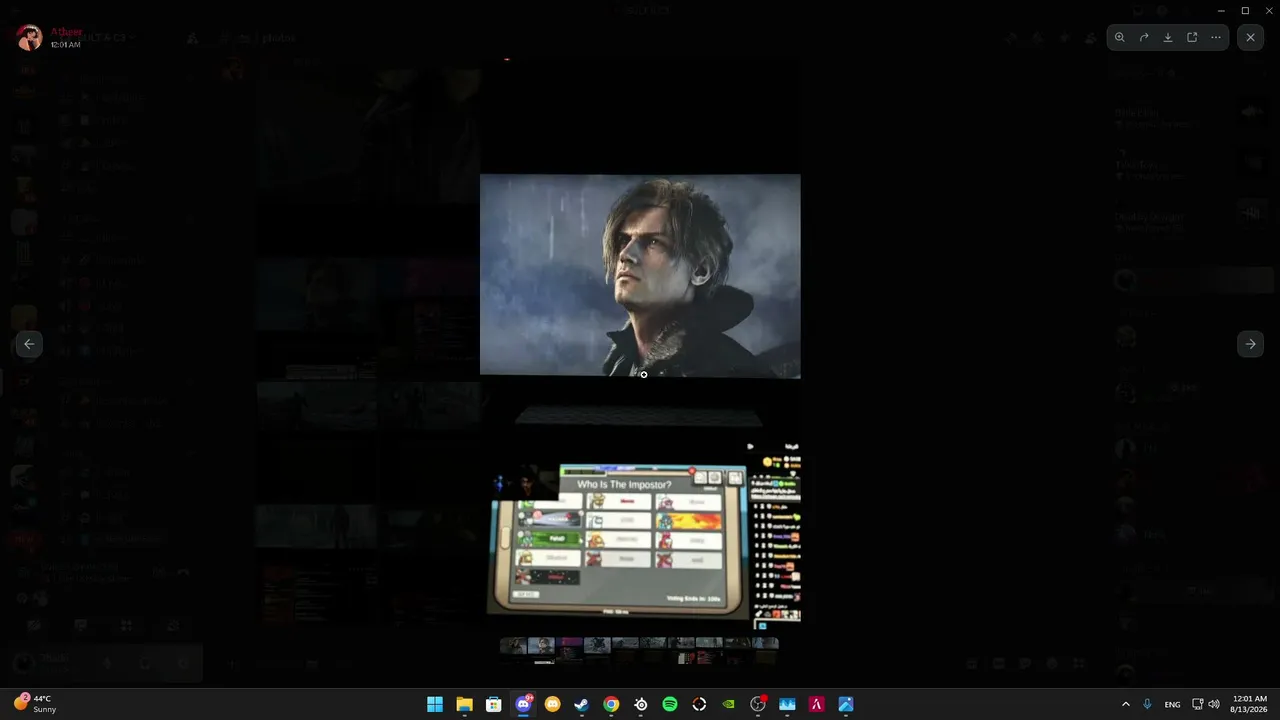The width and height of the screenshot is (1280, 720).
Task: Open the NVIDIA app from the taskbar
Action: 729,704
